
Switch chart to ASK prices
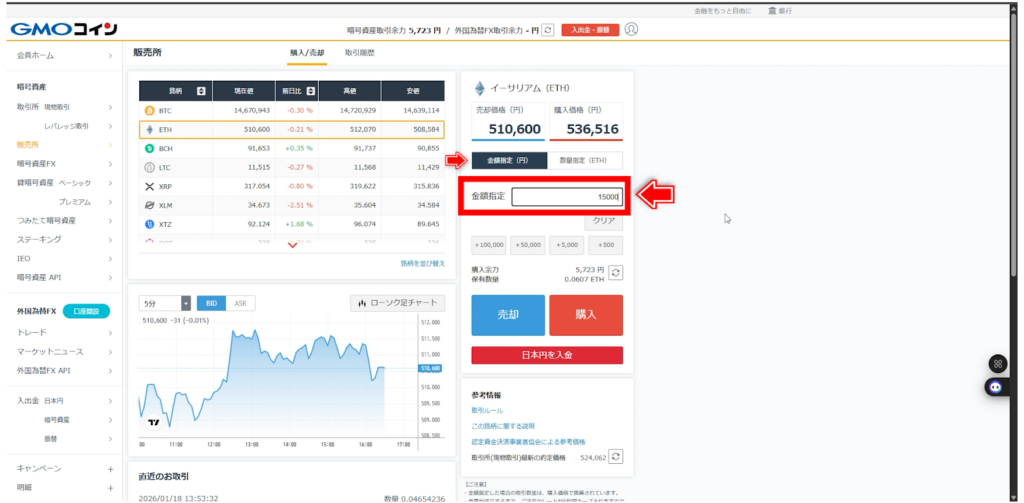coord(240,303)
